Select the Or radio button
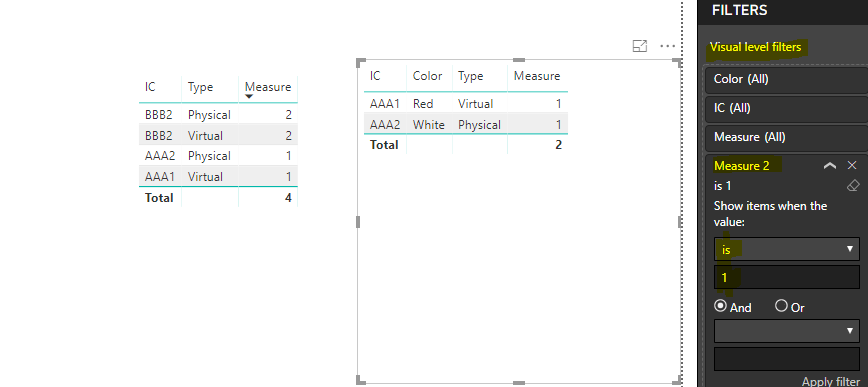Viewport: 868px width, 387px height. 781,306
